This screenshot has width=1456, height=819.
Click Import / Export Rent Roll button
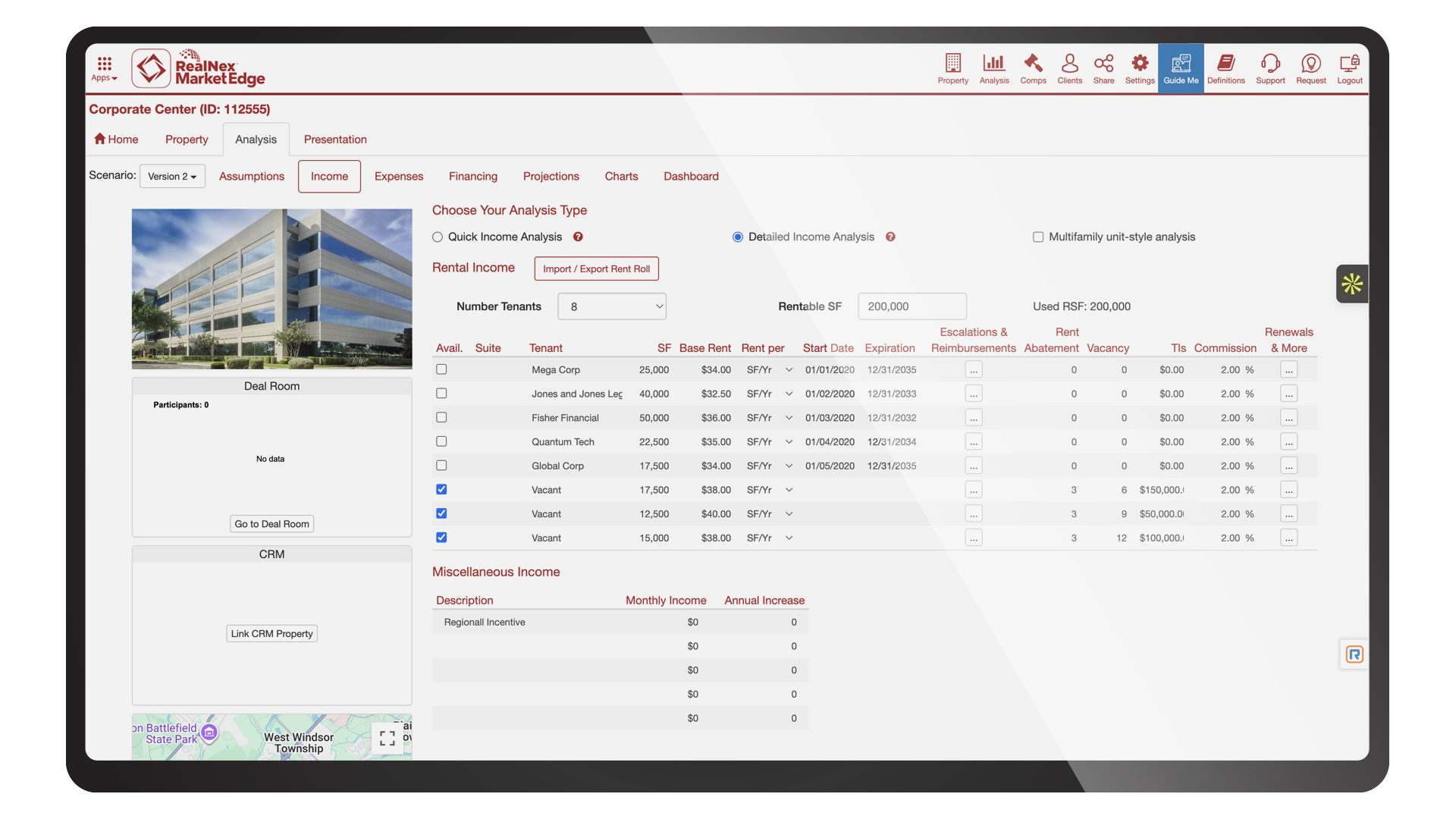(596, 268)
